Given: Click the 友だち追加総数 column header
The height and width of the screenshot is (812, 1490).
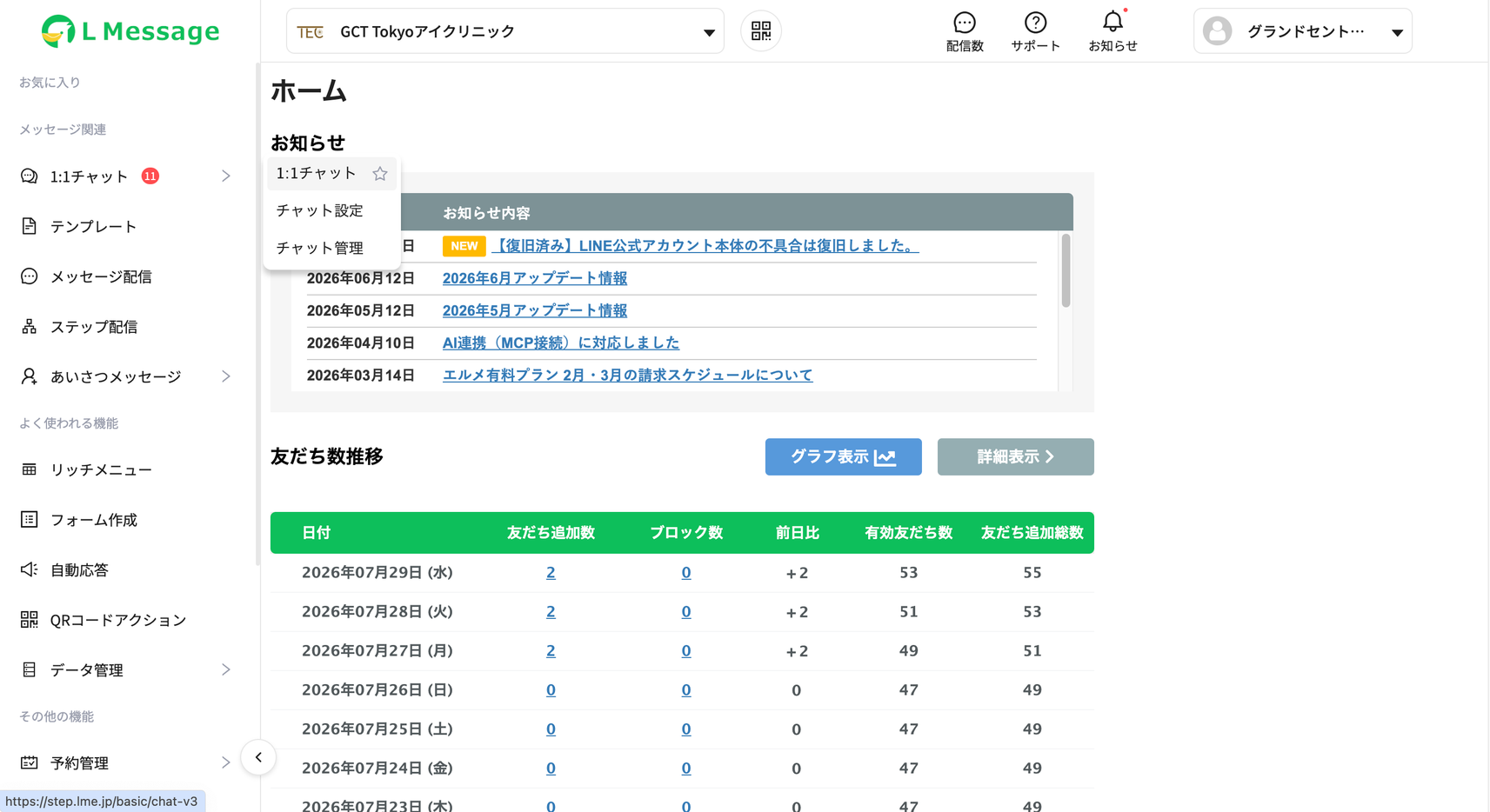Looking at the screenshot, I should click(1032, 533).
